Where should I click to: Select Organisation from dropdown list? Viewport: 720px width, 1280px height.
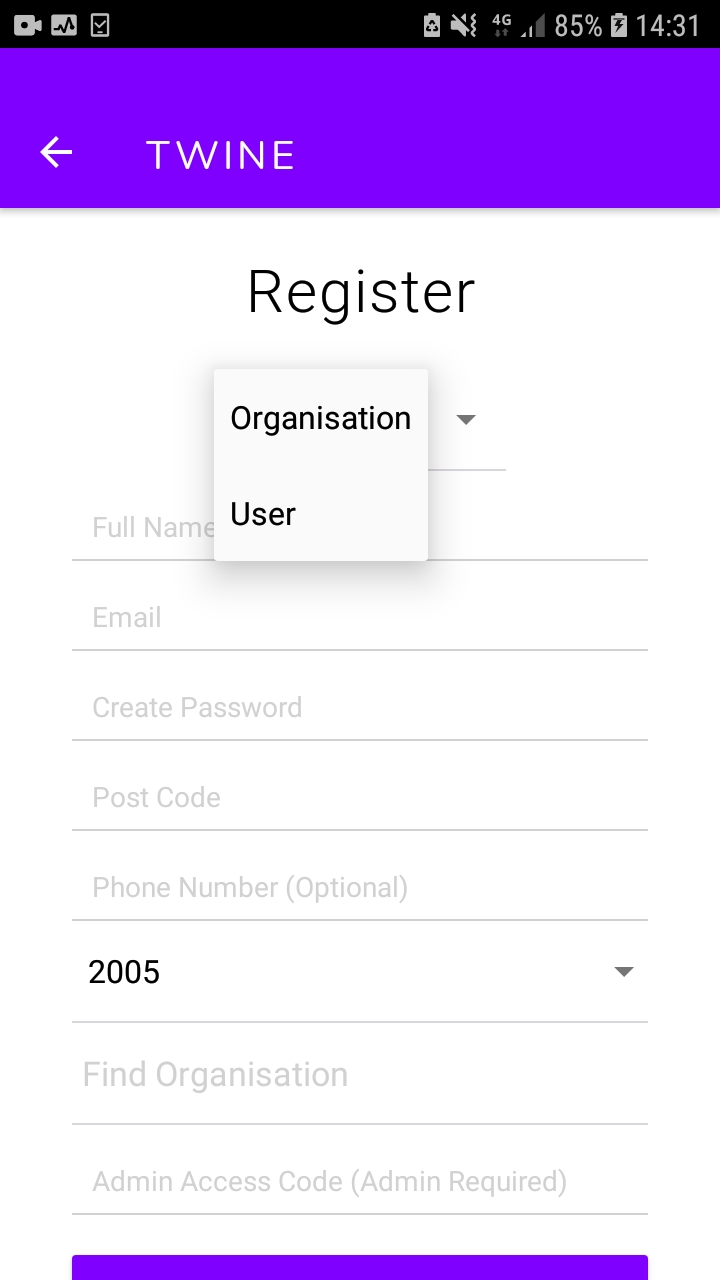[321, 418]
